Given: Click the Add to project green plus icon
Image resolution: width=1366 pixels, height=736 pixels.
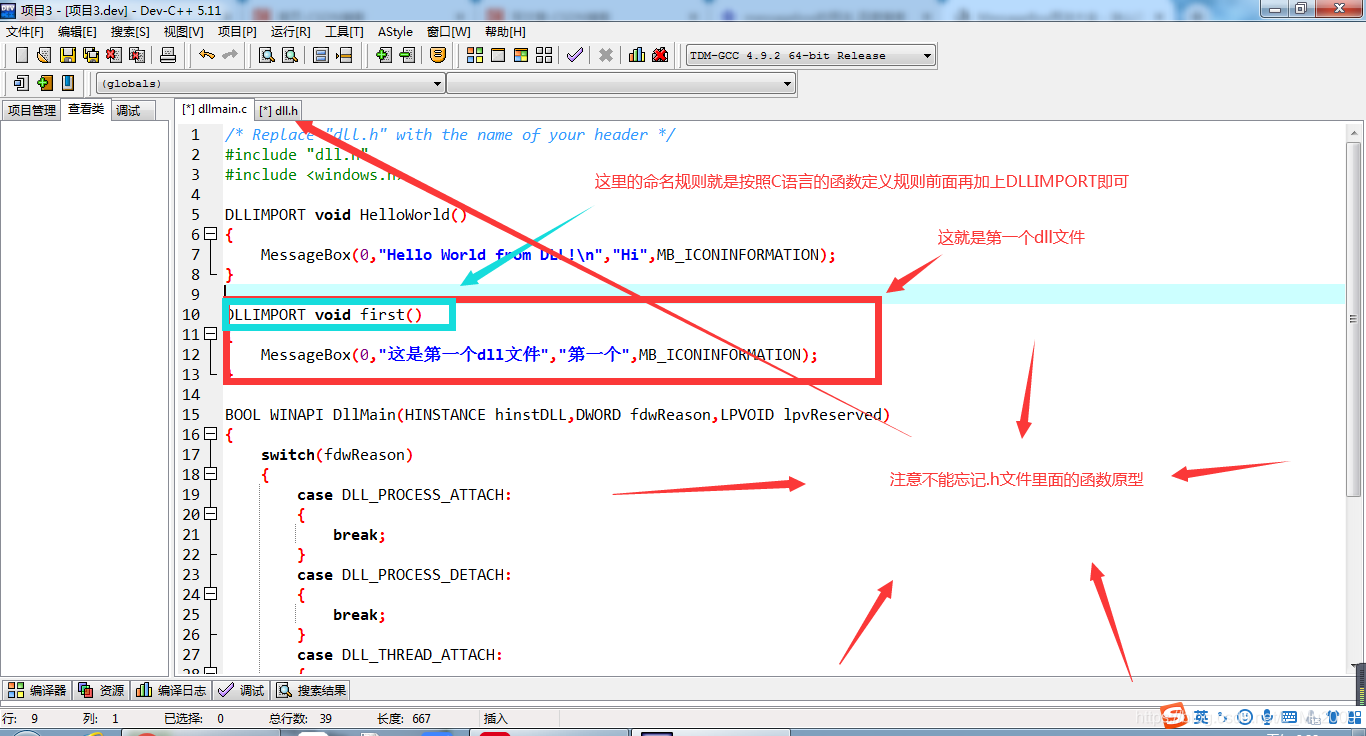Looking at the screenshot, I should tap(383, 55).
